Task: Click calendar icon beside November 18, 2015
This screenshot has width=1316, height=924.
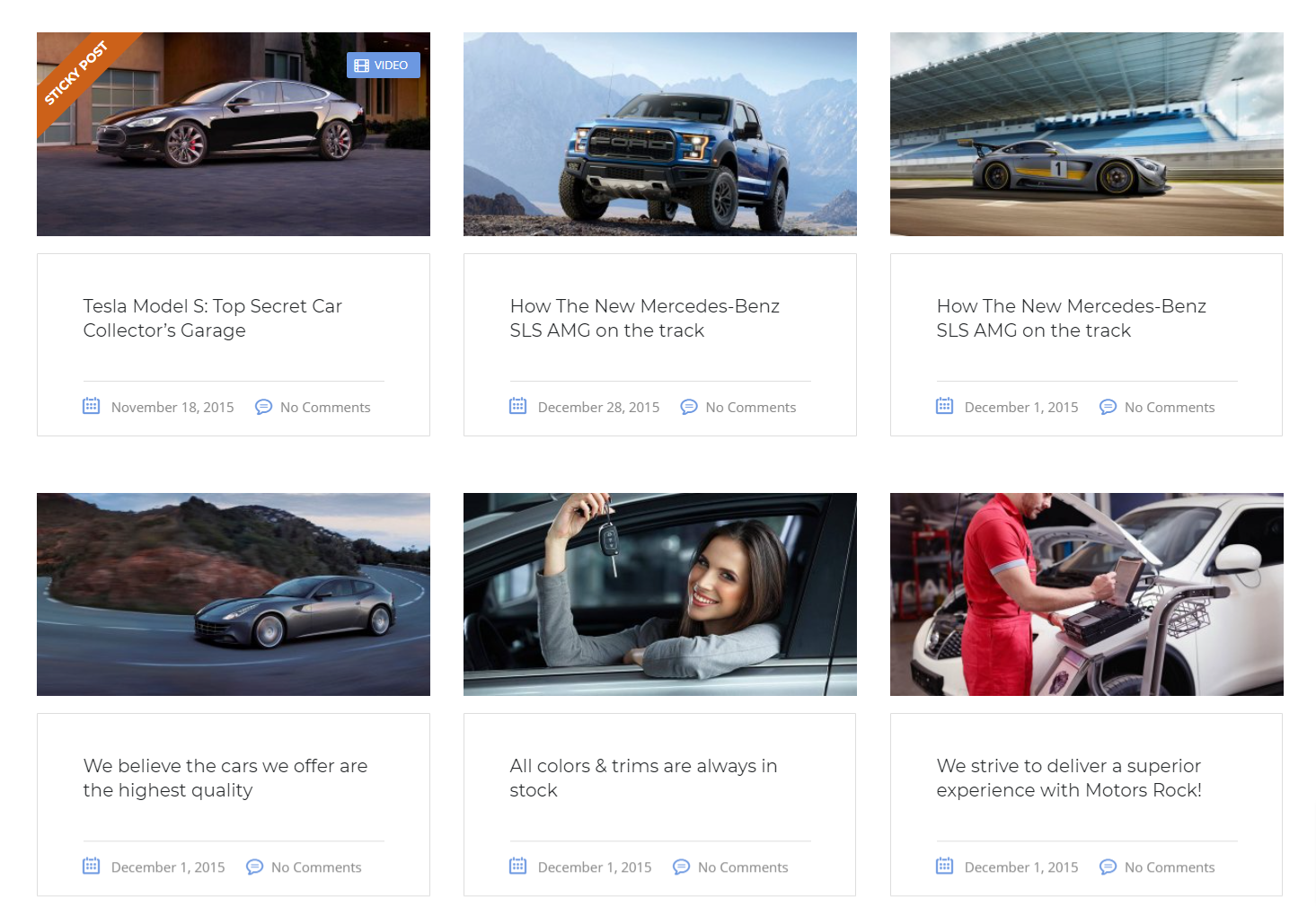Action: click(x=92, y=406)
